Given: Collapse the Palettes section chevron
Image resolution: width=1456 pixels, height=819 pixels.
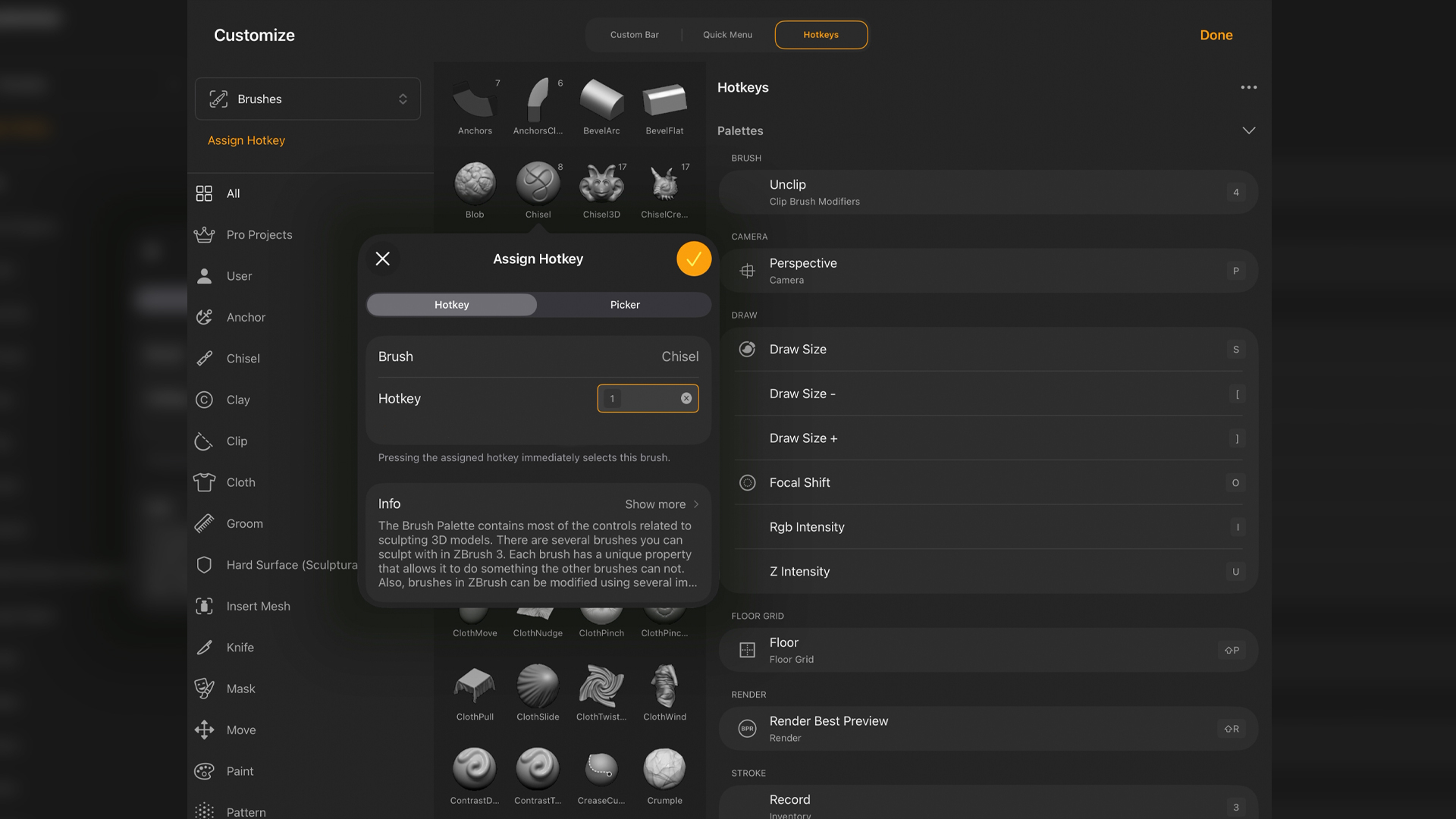Looking at the screenshot, I should tap(1248, 130).
